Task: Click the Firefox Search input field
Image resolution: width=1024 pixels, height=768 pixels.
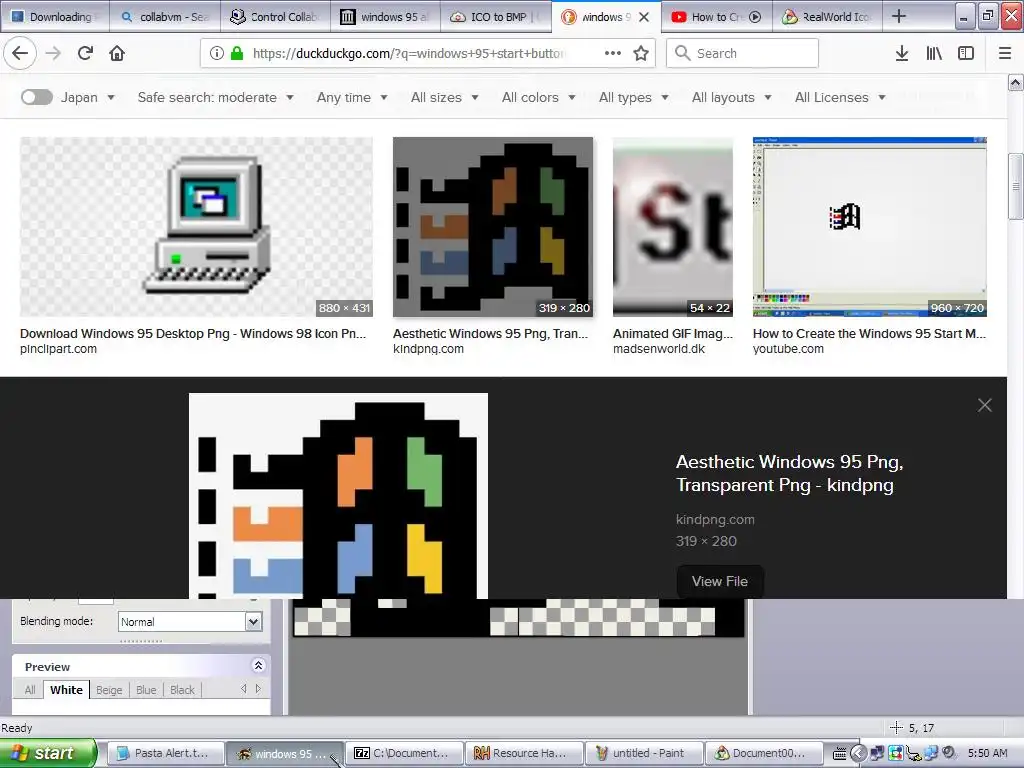Action: (742, 53)
